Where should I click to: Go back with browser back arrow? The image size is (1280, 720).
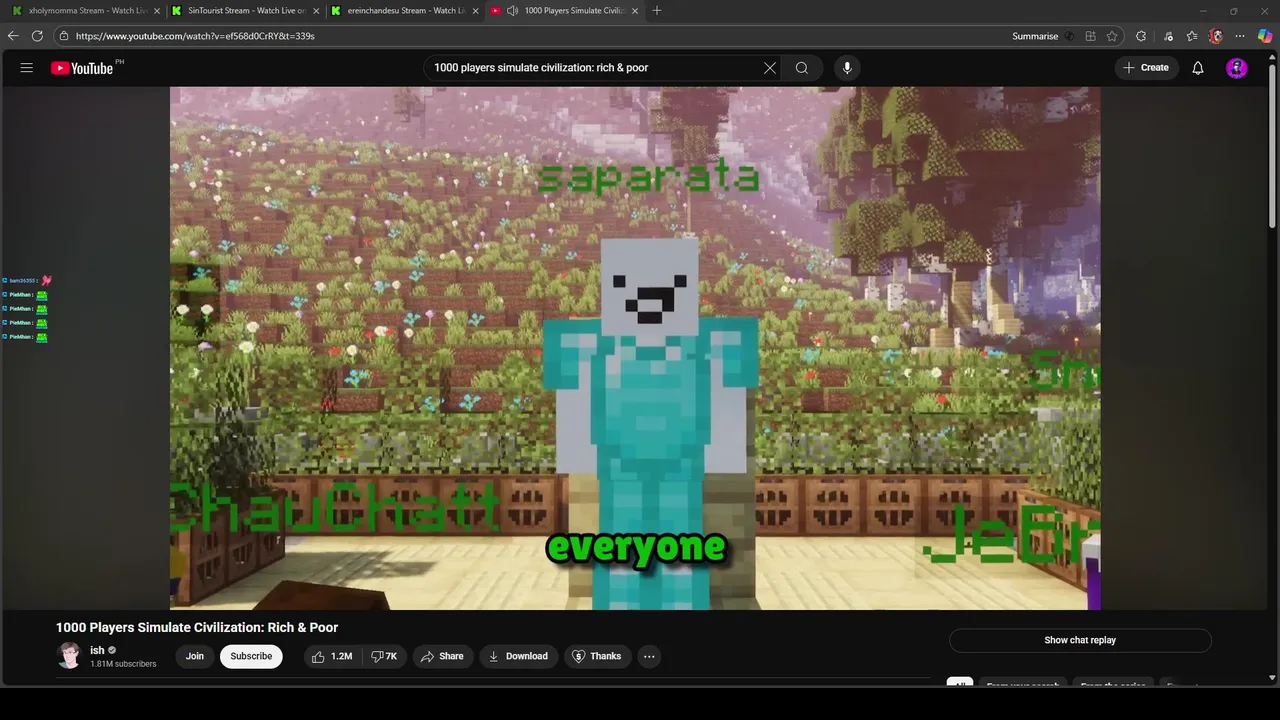click(13, 36)
